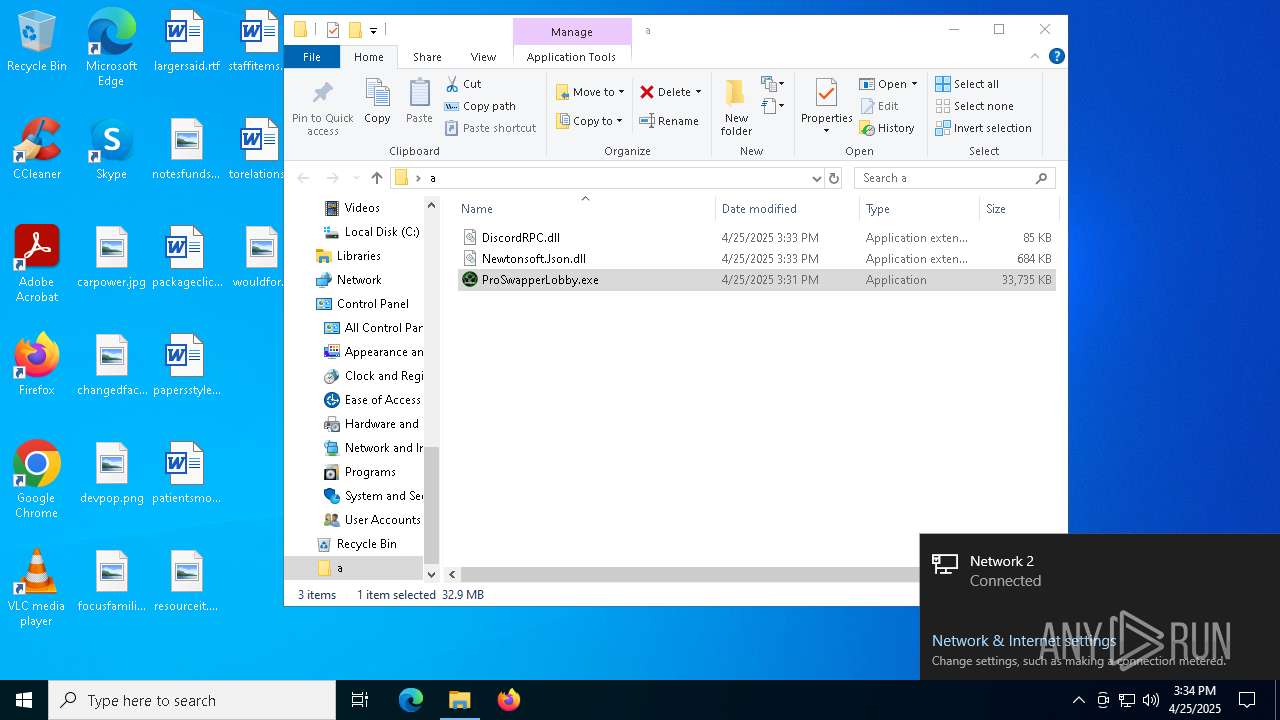Click History in Open group
The width and height of the screenshot is (1280, 720).
[x=887, y=128]
